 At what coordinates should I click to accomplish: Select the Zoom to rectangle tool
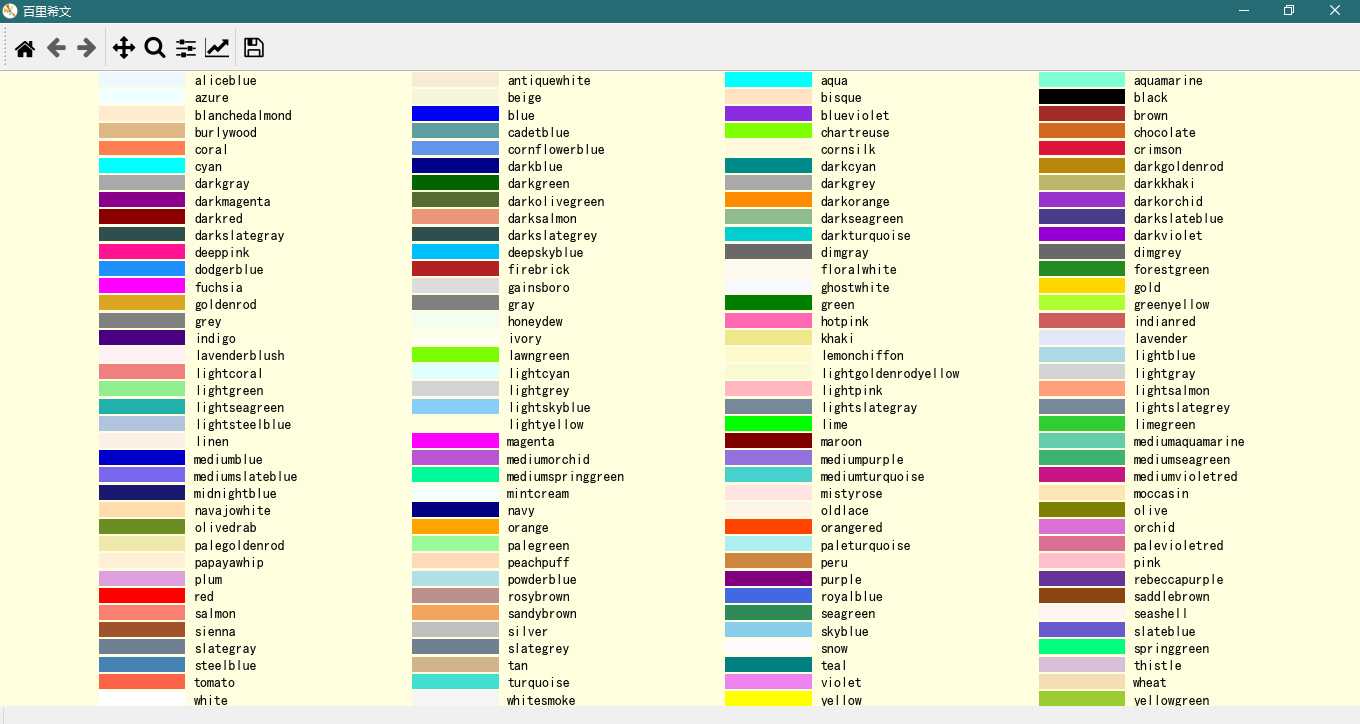(x=155, y=48)
